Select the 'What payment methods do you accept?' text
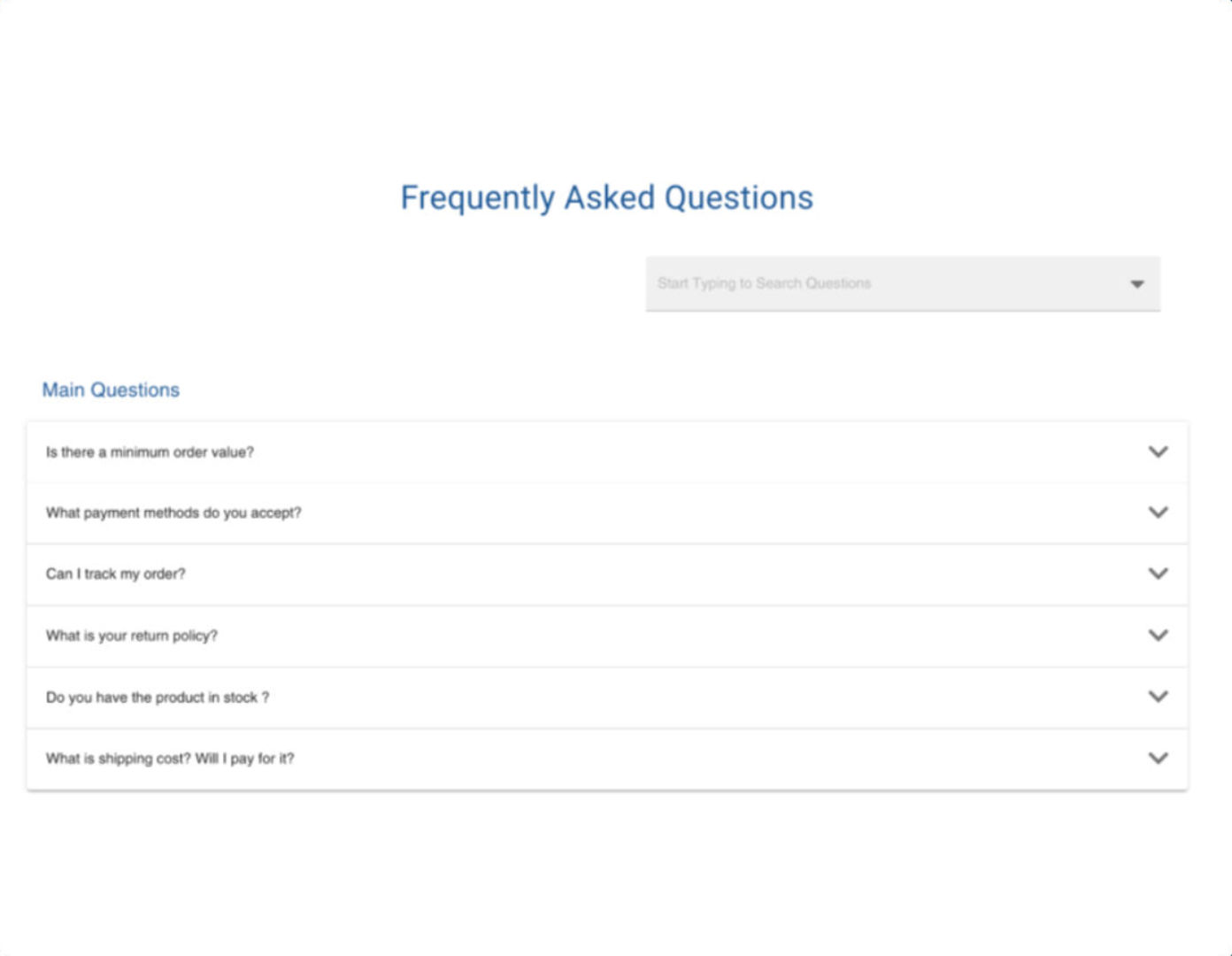Viewport: 1232px width, 956px height. (x=174, y=513)
